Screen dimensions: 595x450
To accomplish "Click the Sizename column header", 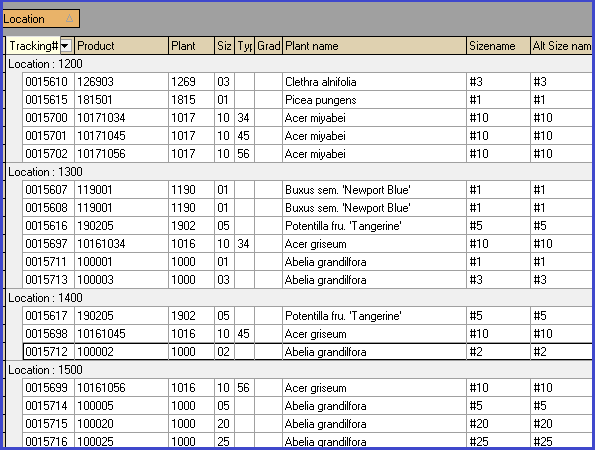I will coord(498,46).
